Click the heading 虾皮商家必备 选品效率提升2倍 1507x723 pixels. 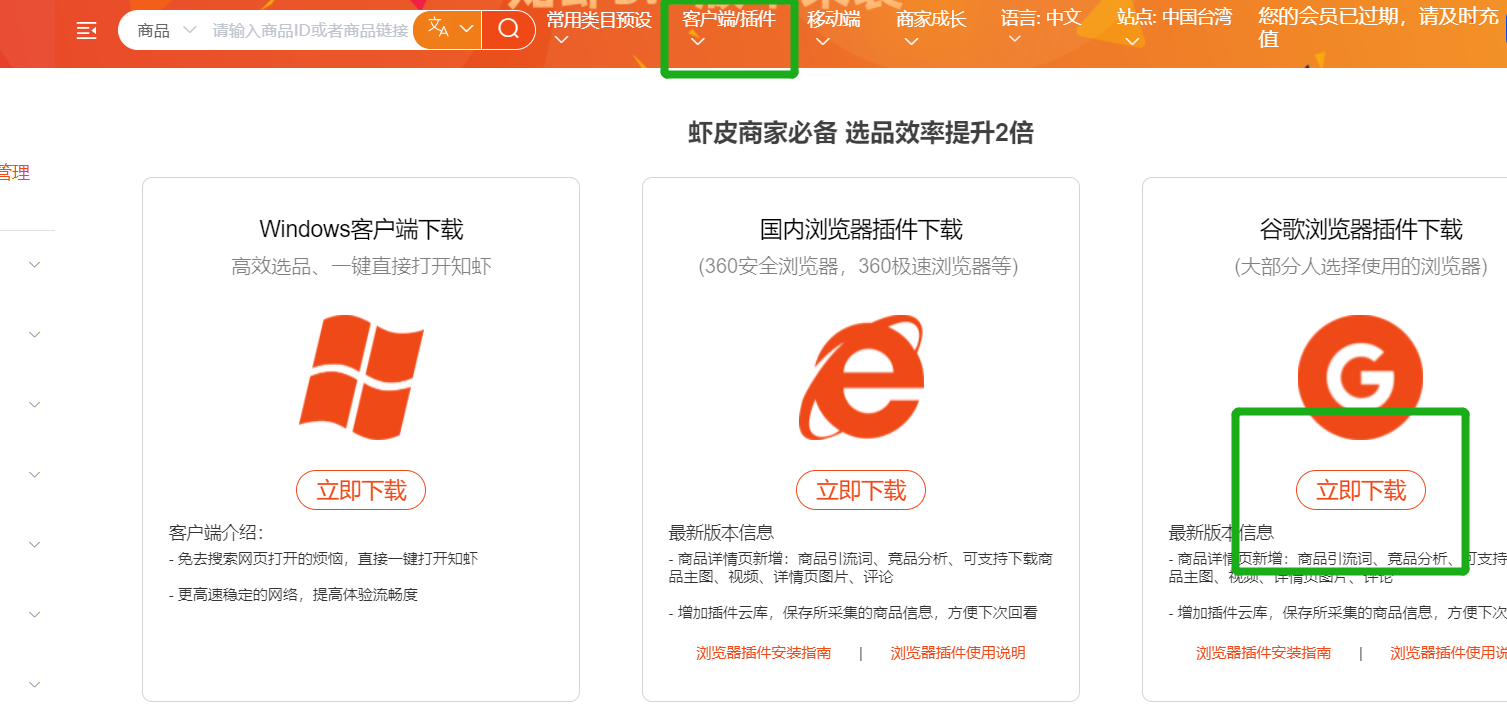pos(861,132)
